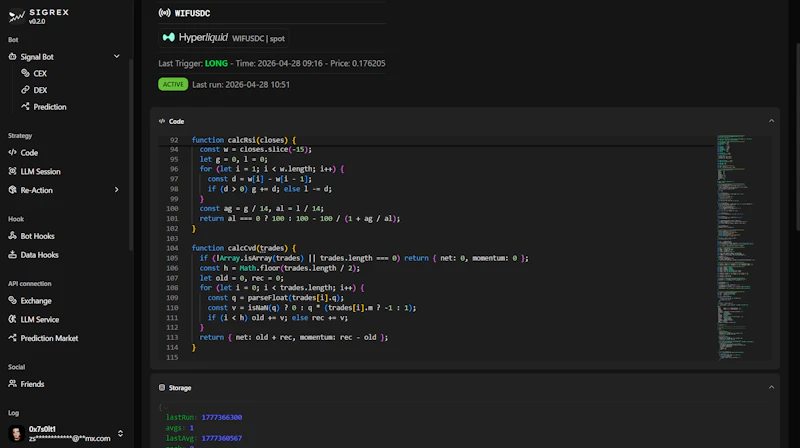This screenshot has width=800, height=448.
Task: Collapse the Signal Bot menu chevron
Action: click(x=116, y=56)
